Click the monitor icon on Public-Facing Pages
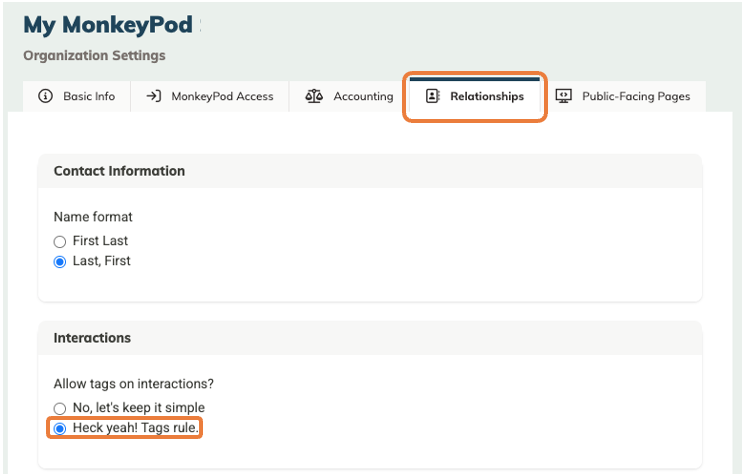This screenshot has width=742, height=474. [564, 96]
